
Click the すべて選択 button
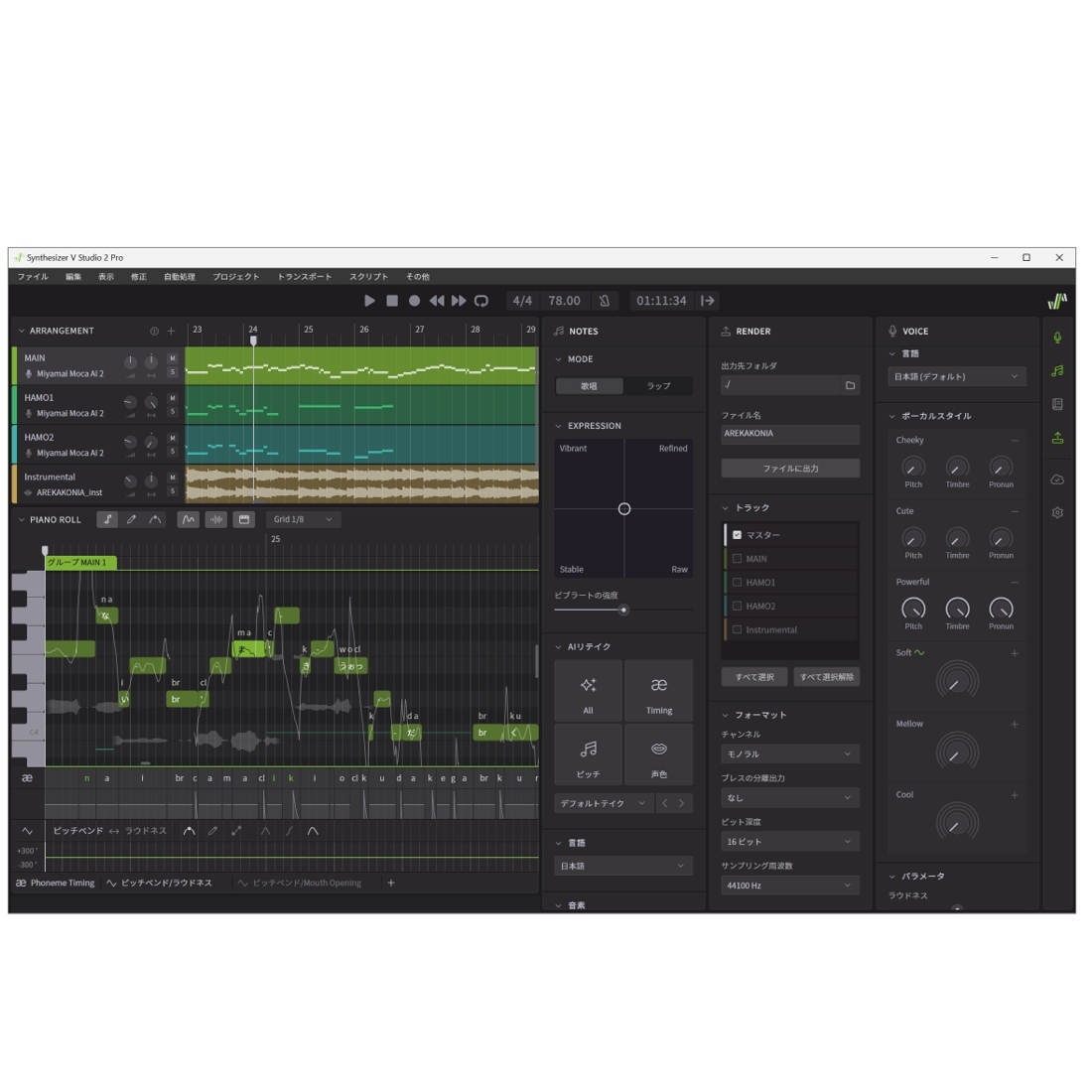[754, 677]
